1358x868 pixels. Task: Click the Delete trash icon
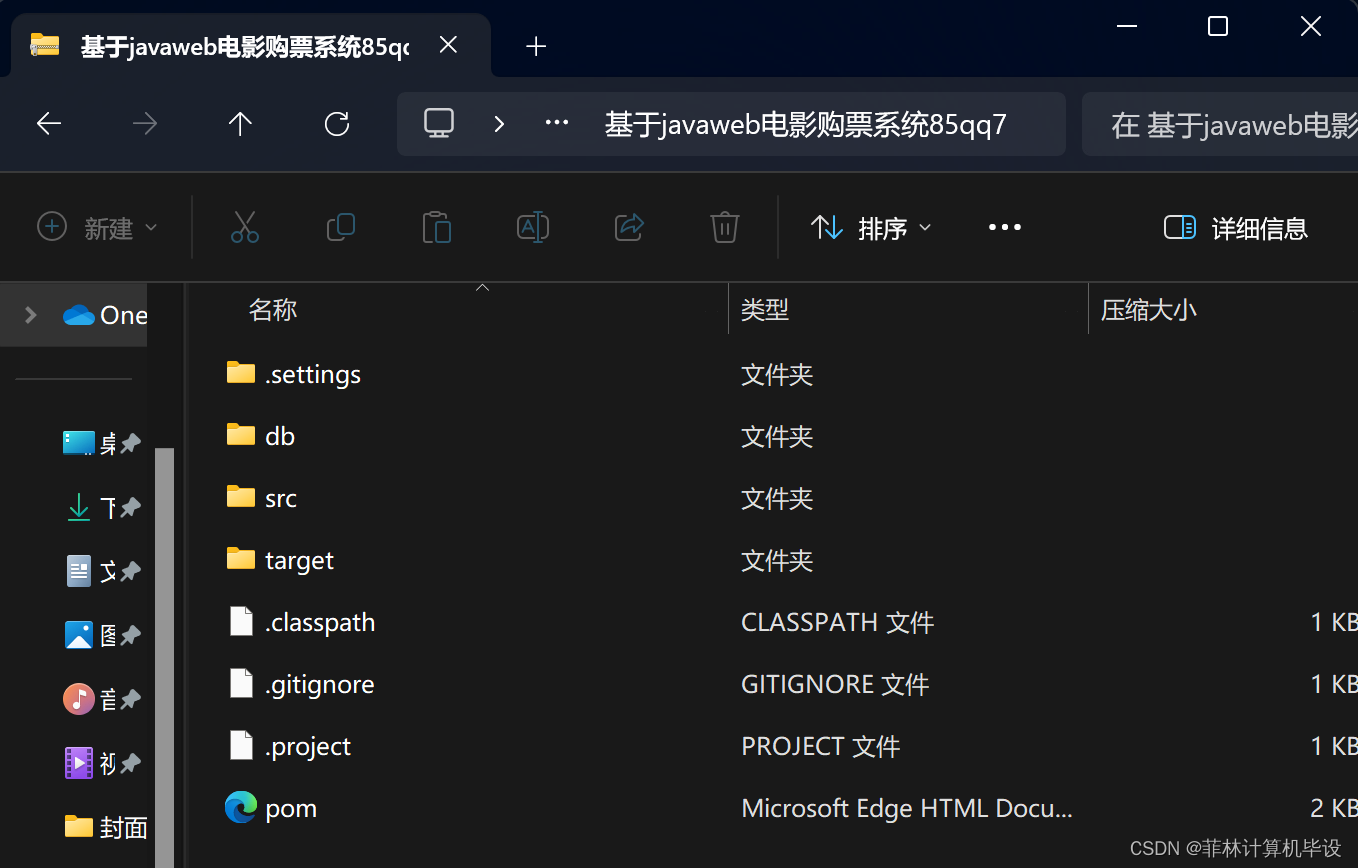(725, 228)
